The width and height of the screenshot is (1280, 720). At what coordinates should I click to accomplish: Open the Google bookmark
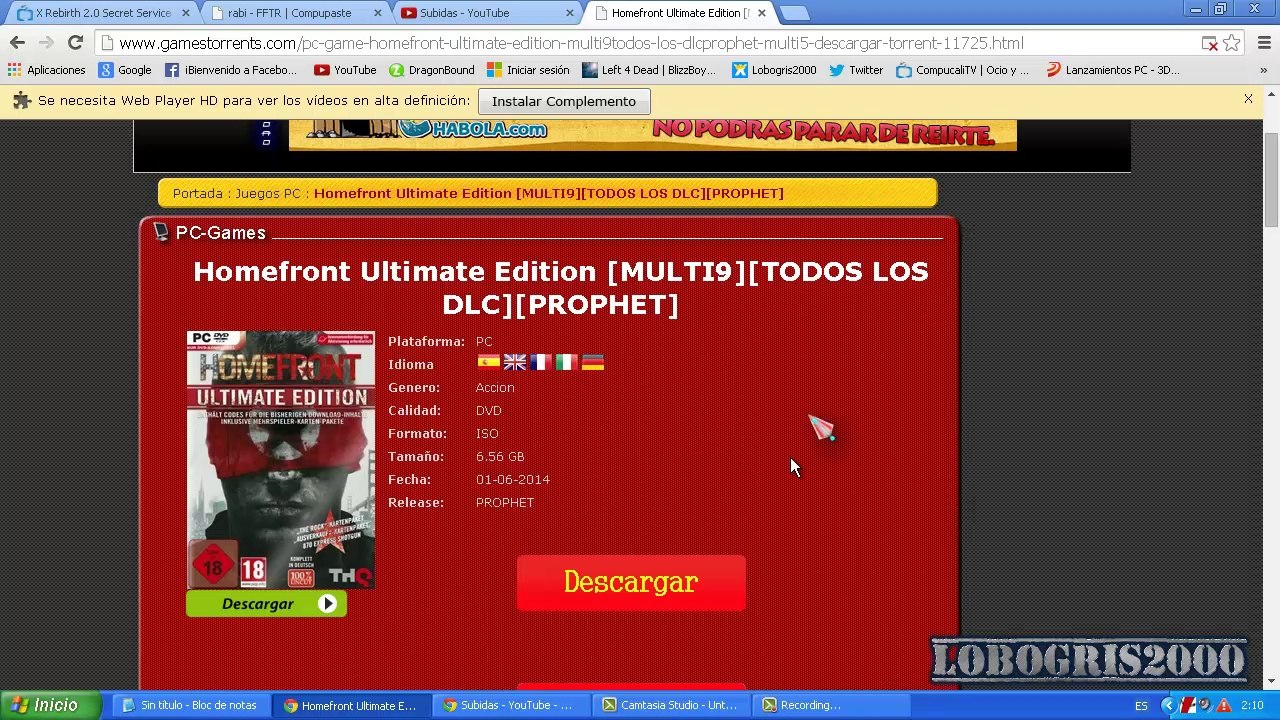coord(125,70)
